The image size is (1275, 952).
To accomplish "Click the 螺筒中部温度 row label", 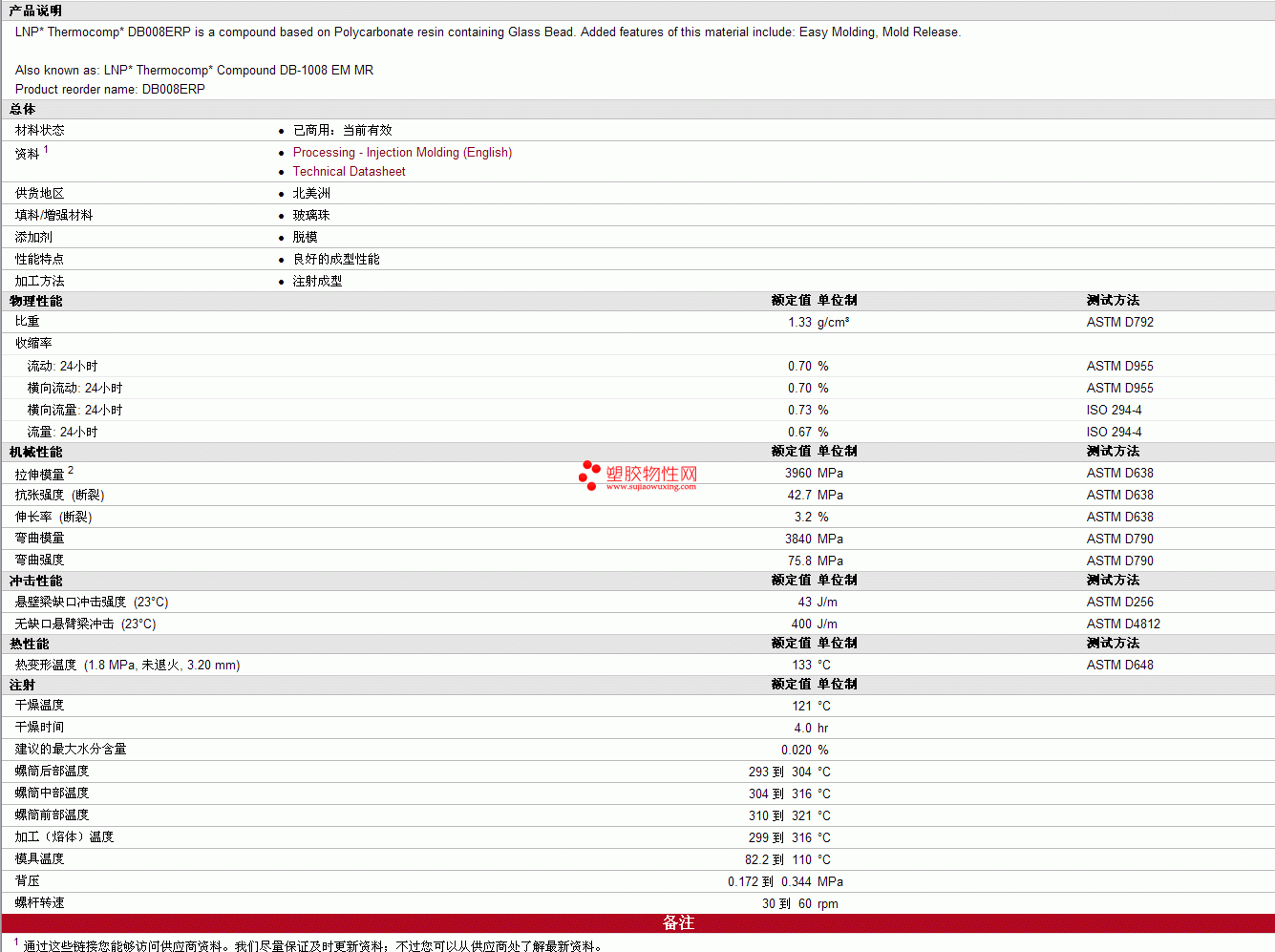I will 53,793.
